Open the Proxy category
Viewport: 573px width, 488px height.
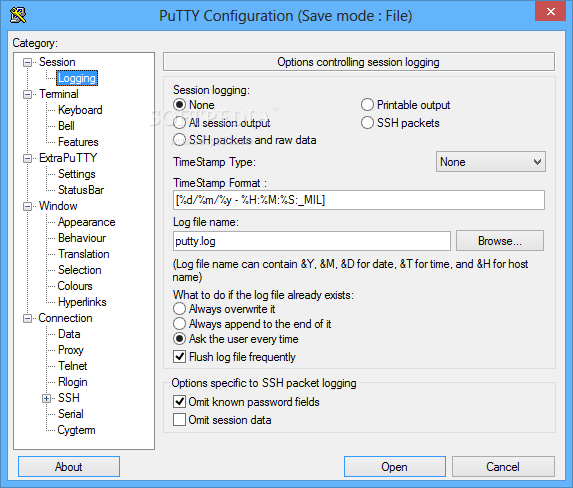71,350
